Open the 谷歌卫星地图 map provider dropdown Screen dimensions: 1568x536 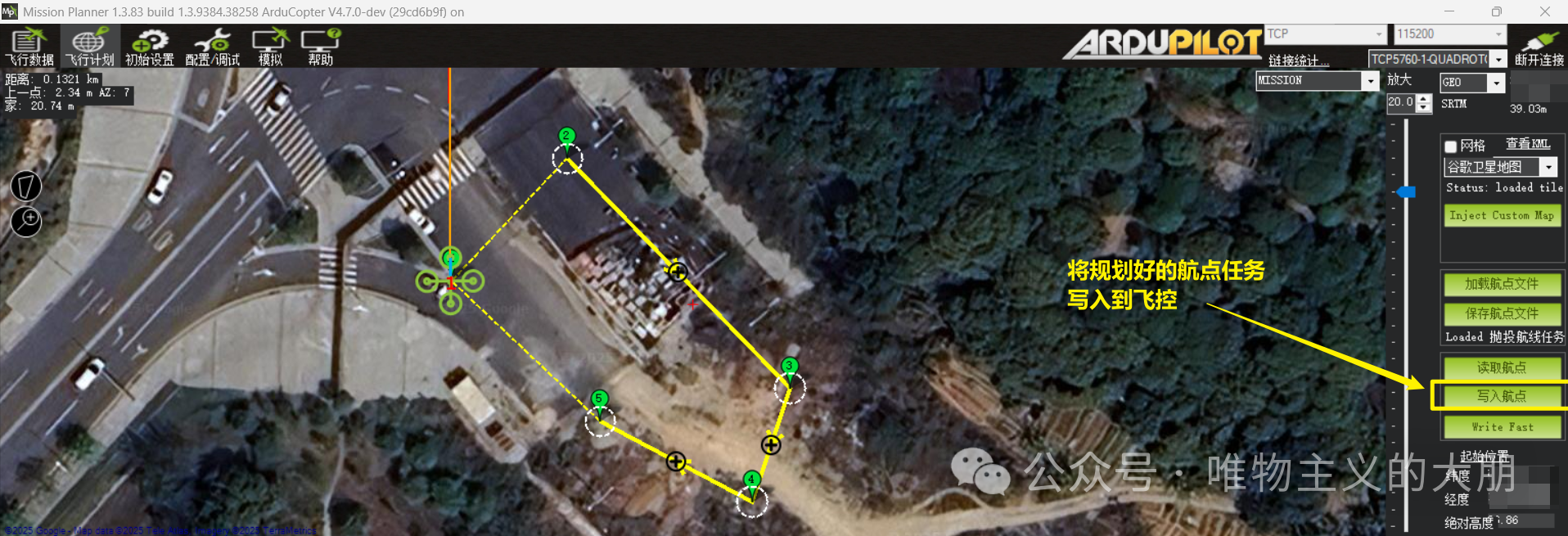pyautogui.click(x=1548, y=167)
